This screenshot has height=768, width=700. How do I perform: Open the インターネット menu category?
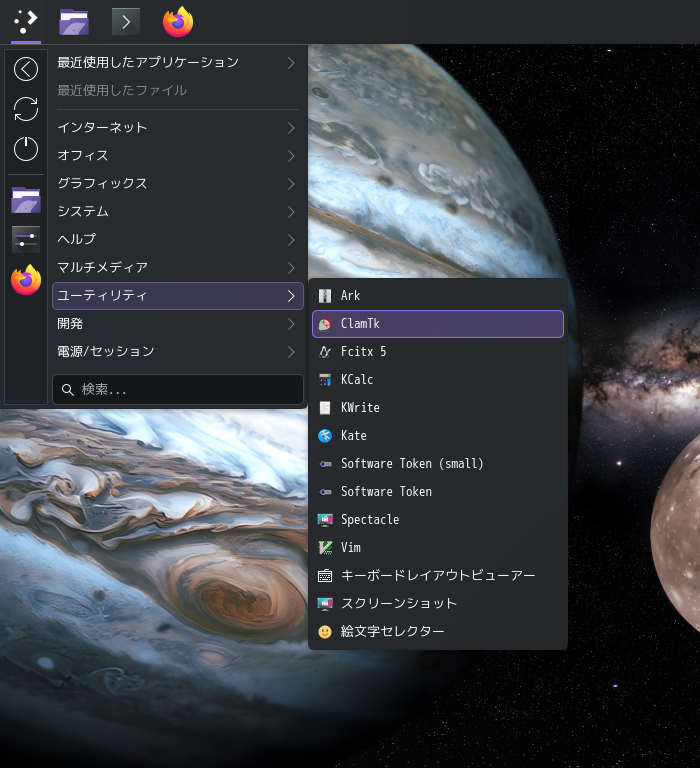(178, 128)
